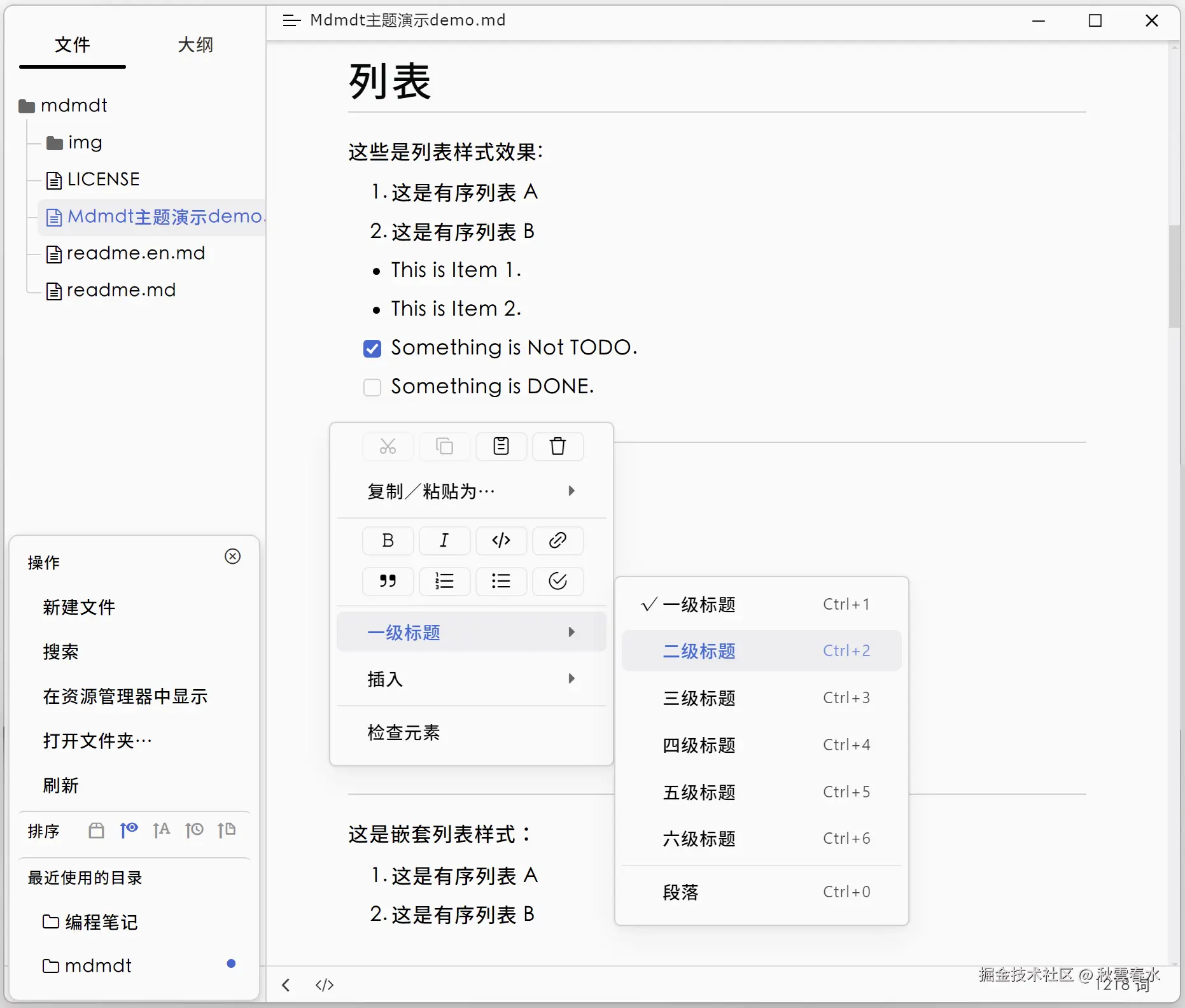Select sort by name icon with letter A

(162, 830)
